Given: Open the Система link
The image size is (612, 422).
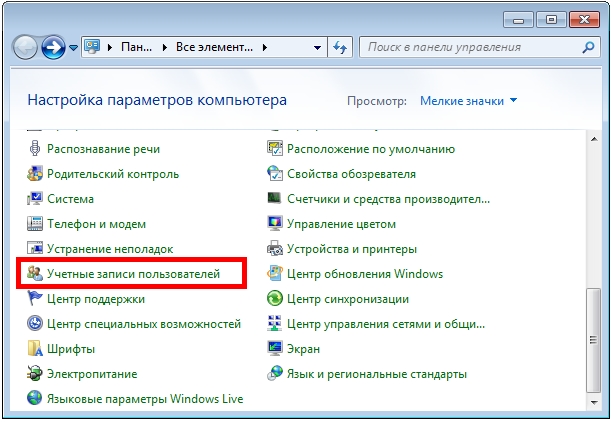Looking at the screenshot, I should tap(70, 199).
